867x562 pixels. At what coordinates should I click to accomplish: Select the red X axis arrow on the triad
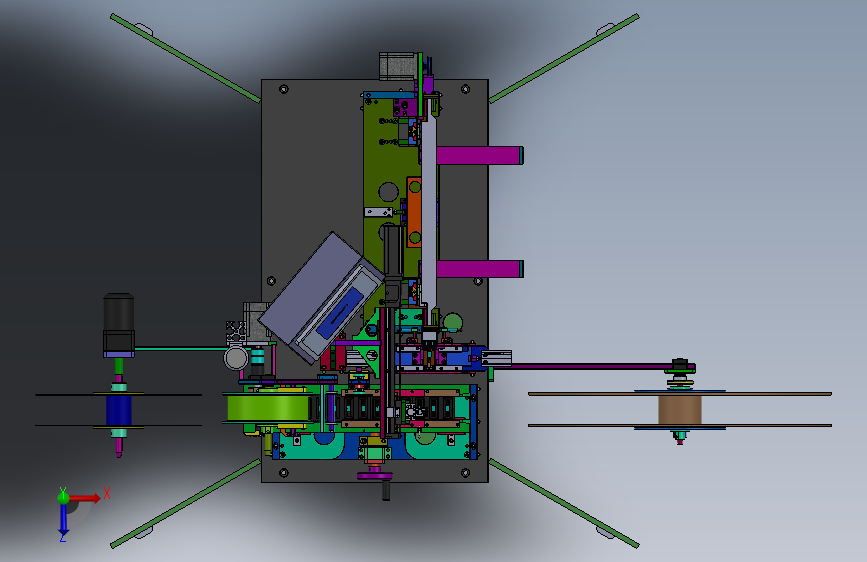(85, 498)
